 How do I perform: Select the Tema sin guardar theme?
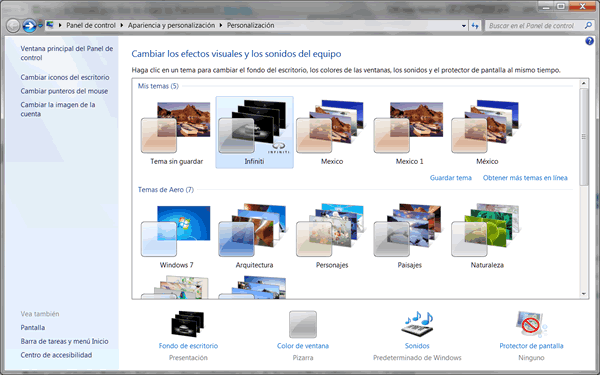point(176,132)
